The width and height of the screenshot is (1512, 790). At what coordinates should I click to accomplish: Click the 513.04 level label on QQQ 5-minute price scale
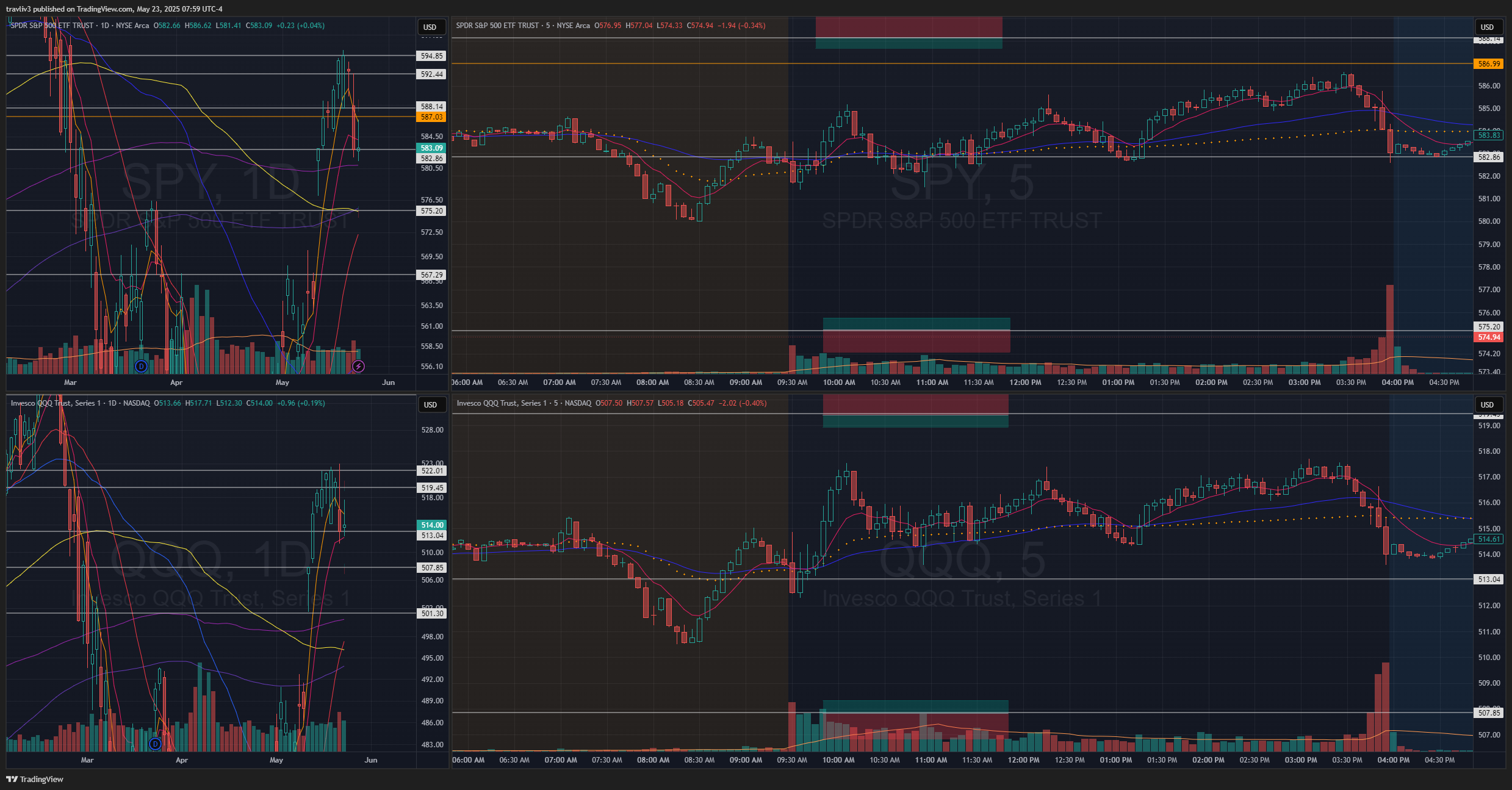click(1489, 580)
